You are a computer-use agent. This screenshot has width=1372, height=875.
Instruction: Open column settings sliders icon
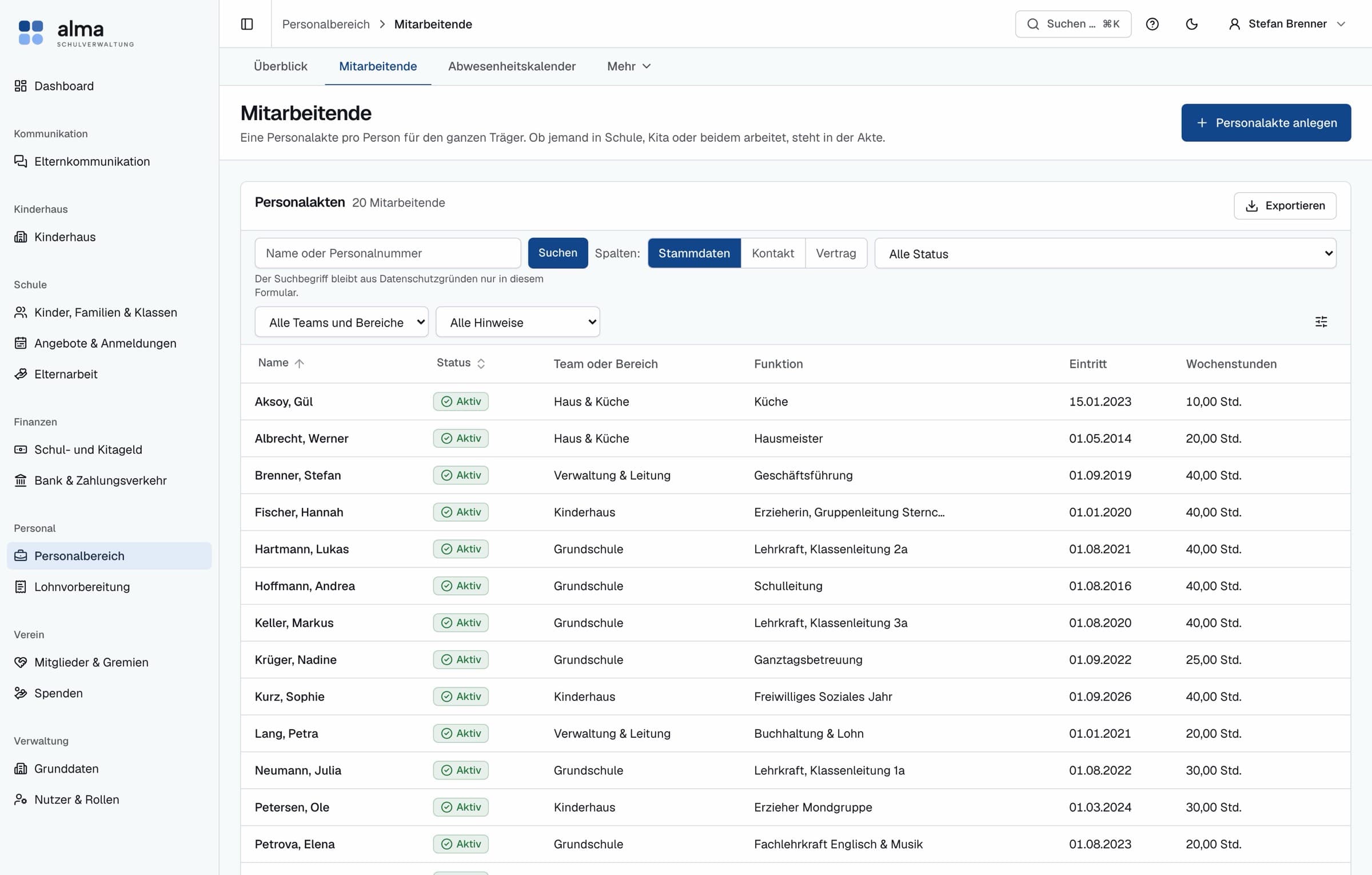1321,322
